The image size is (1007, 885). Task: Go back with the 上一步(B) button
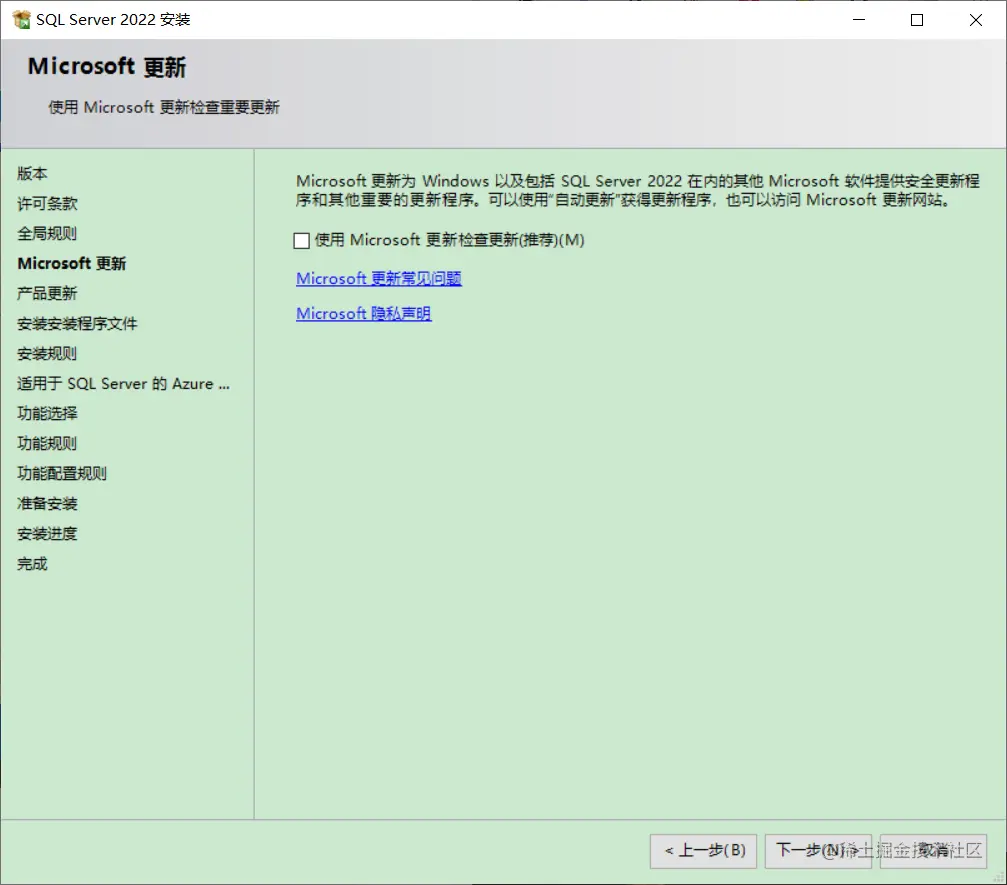coord(703,851)
